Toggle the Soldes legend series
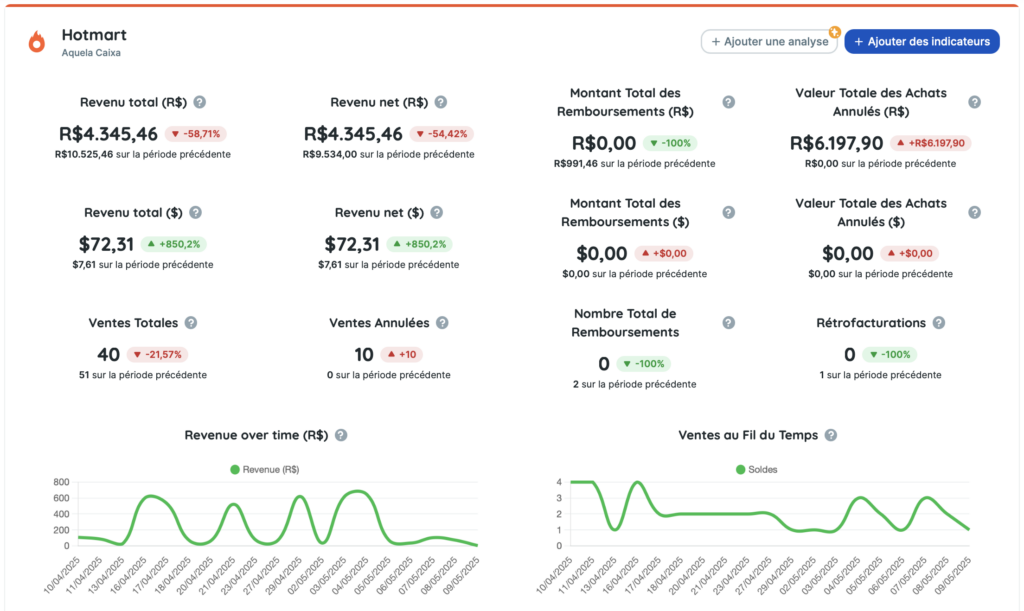Image resolution: width=1024 pixels, height=611 pixels. click(x=756, y=469)
